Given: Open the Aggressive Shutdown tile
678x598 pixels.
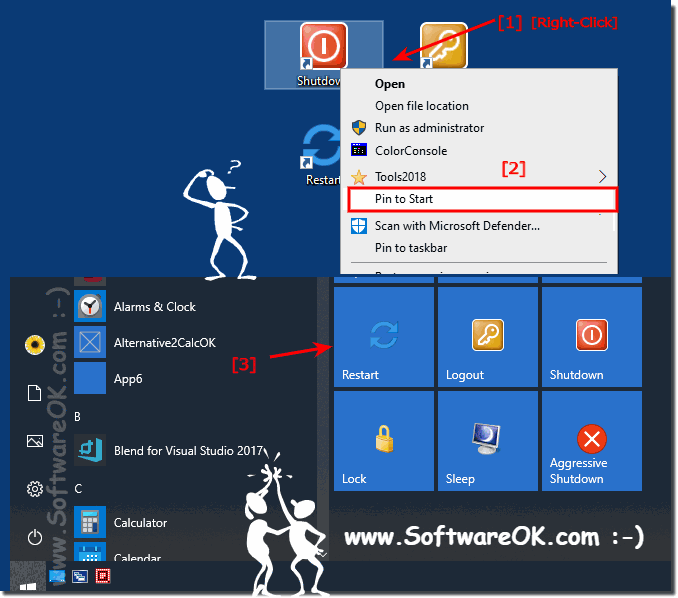Looking at the screenshot, I should click(x=592, y=441).
